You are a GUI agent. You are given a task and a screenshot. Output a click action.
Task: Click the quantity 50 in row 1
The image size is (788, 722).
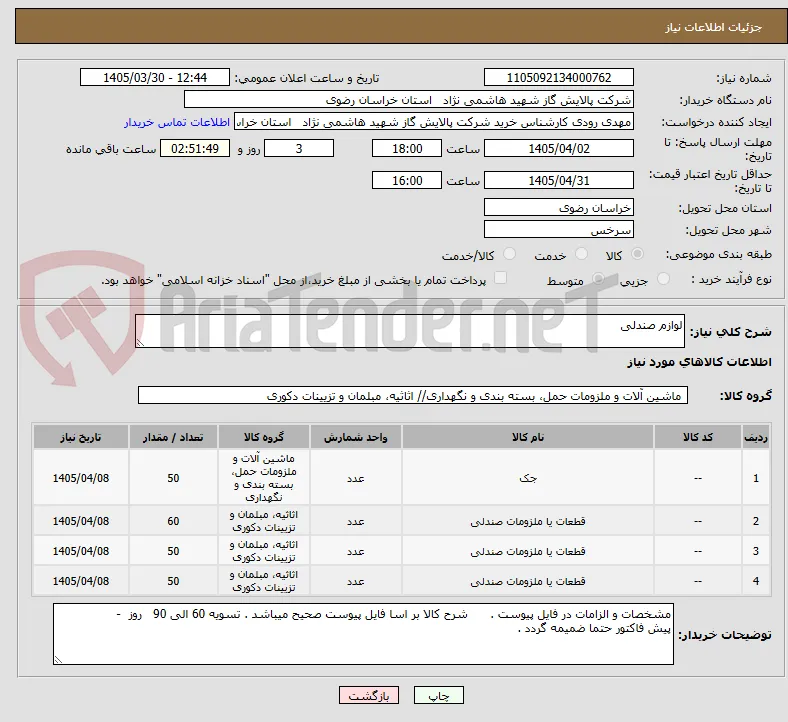tap(173, 478)
